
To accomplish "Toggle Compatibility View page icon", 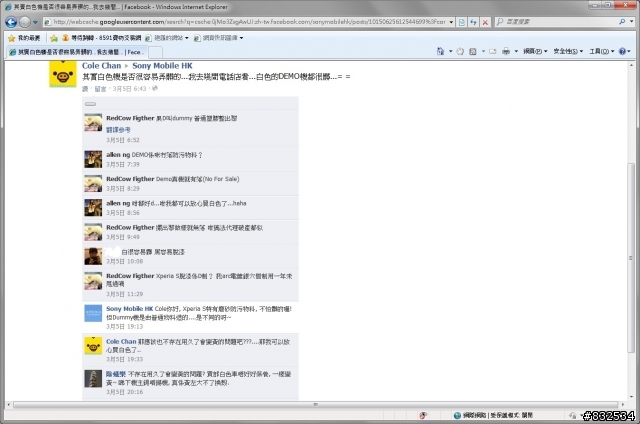I will (x=462, y=22).
